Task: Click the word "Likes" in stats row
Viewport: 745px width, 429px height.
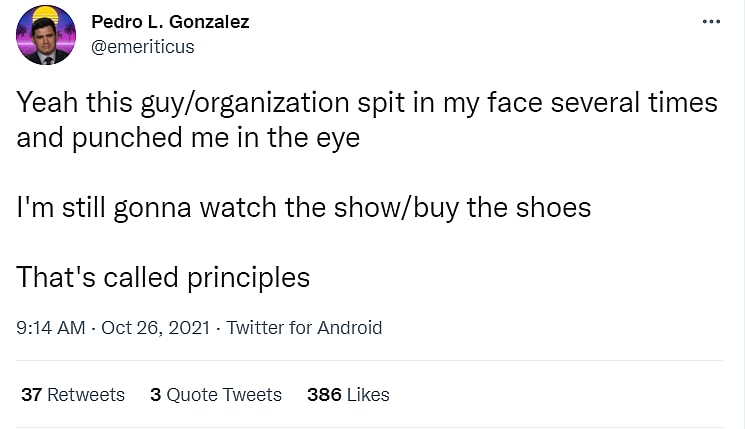Action: pyautogui.click(x=368, y=394)
